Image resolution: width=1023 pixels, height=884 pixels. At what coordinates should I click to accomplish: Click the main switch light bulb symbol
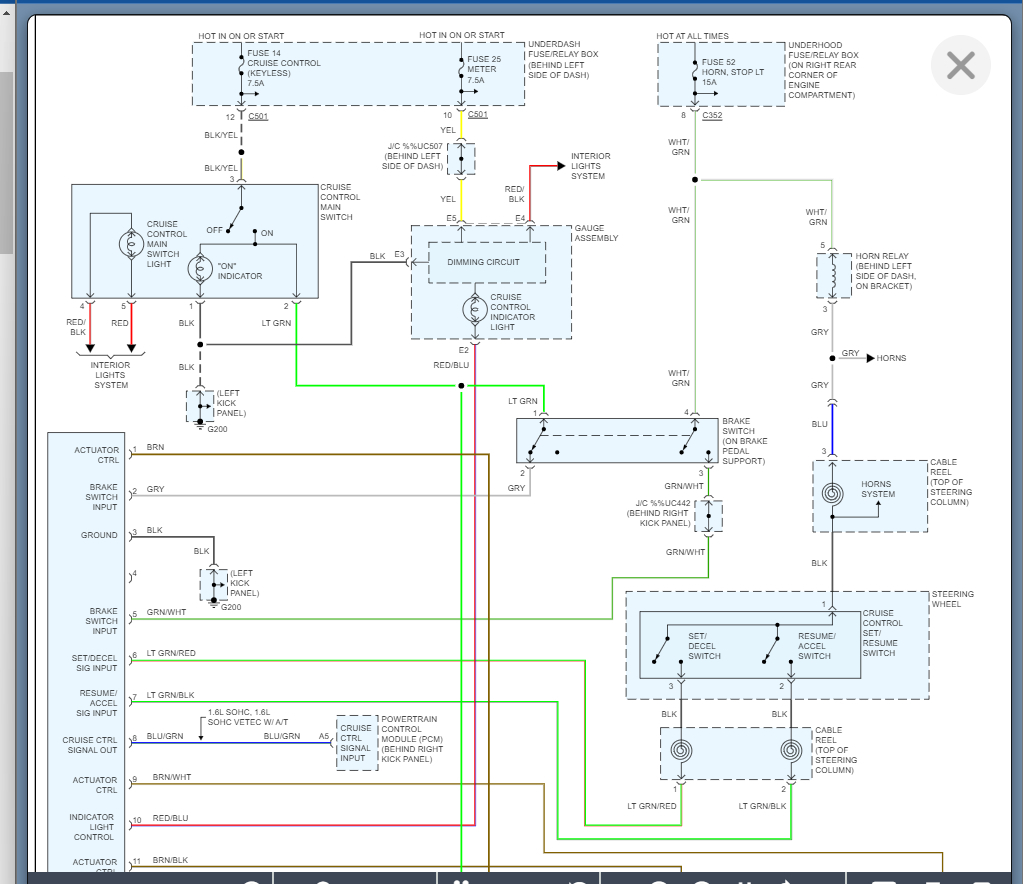pyautogui.click(x=130, y=243)
